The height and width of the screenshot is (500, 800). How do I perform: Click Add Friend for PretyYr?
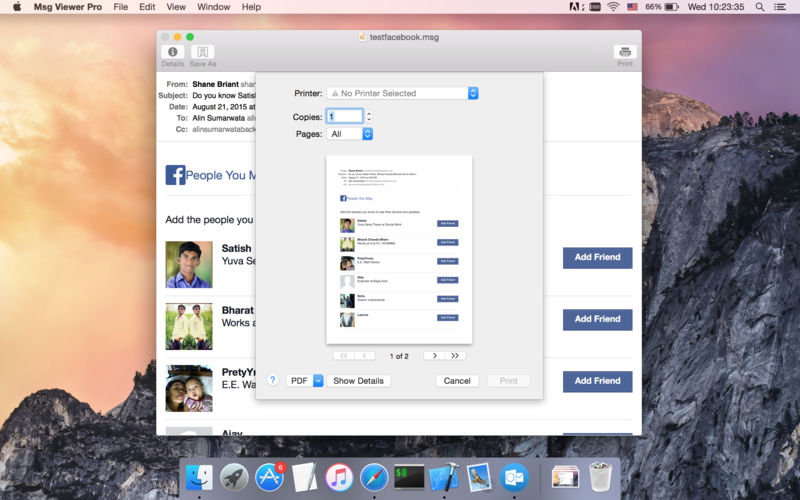[597, 381]
